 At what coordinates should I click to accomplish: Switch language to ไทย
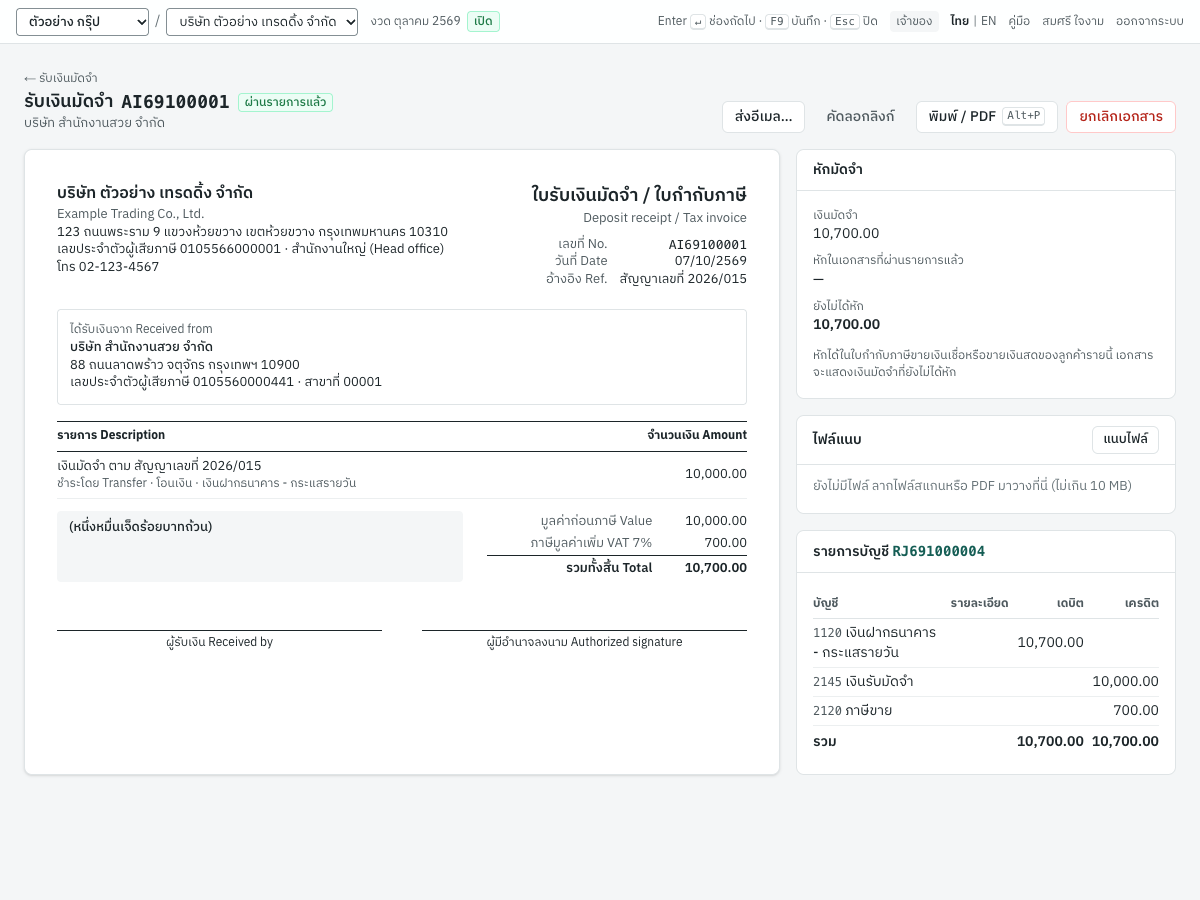click(959, 21)
